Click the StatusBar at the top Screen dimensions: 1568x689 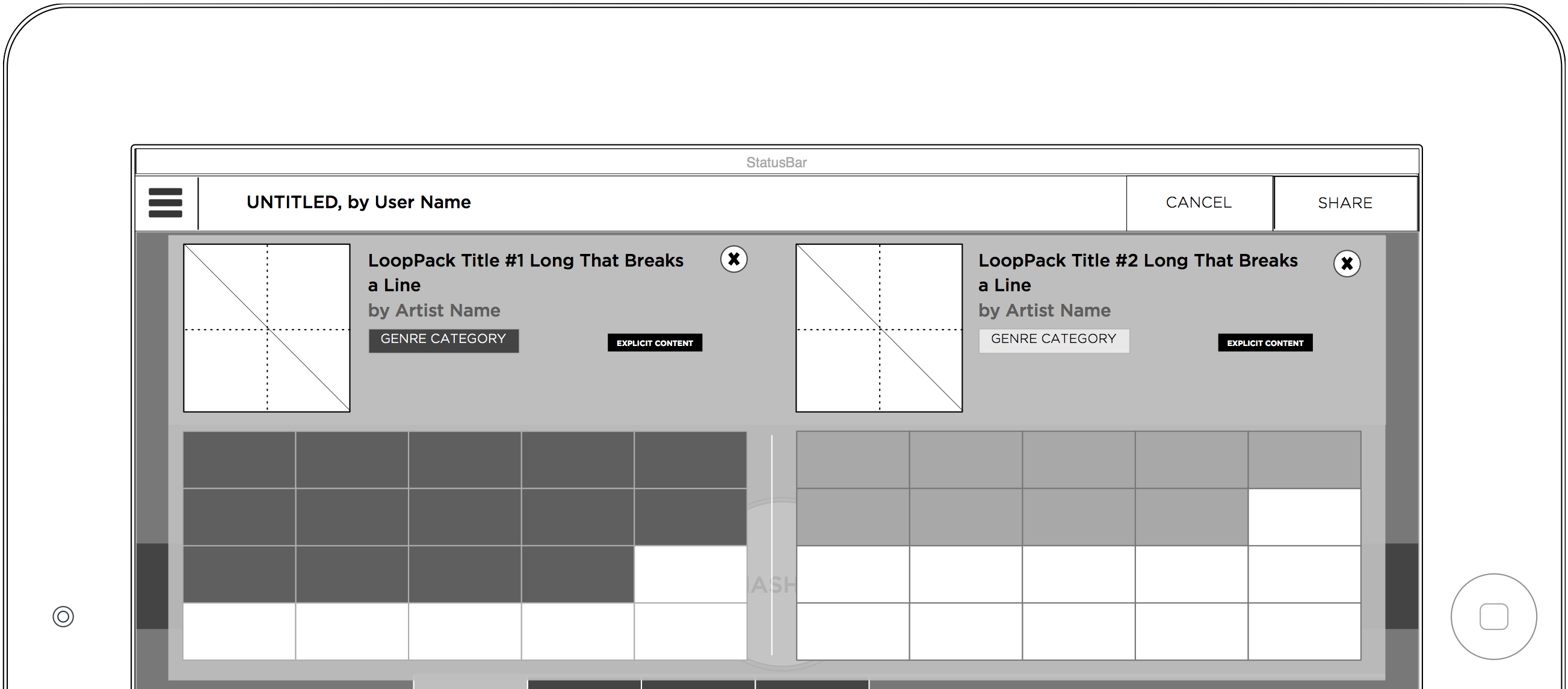pos(777,162)
